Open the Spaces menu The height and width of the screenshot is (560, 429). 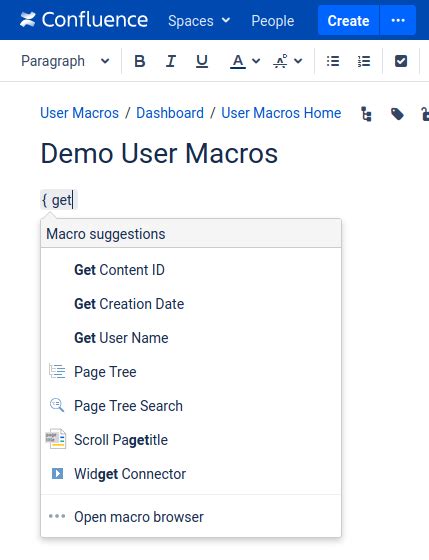pyautogui.click(x=199, y=21)
